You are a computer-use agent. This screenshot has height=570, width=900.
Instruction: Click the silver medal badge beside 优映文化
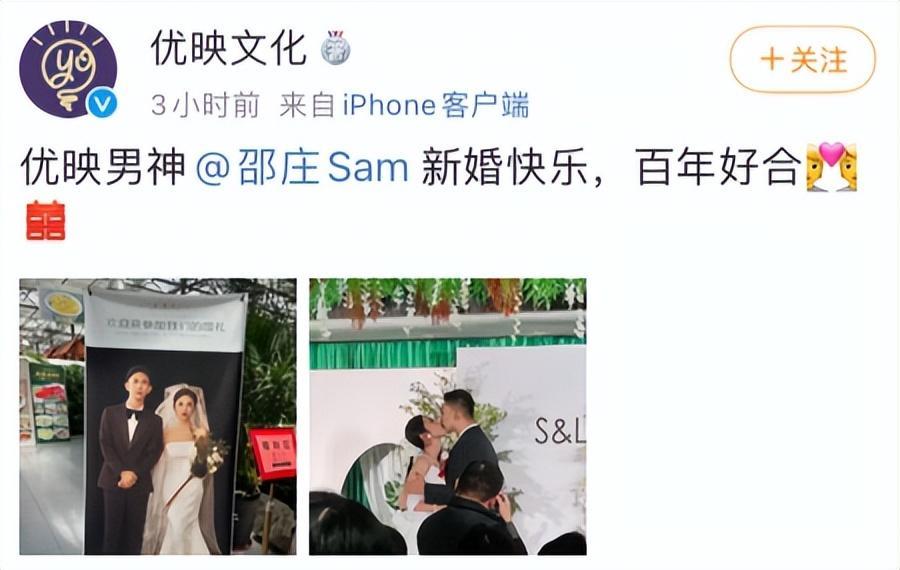(336, 48)
